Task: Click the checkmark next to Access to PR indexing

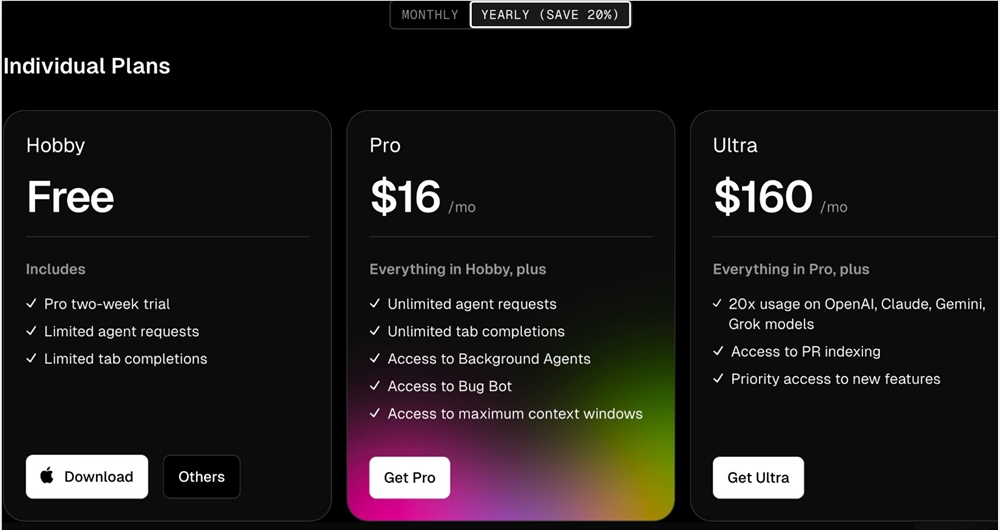Action: (x=719, y=351)
